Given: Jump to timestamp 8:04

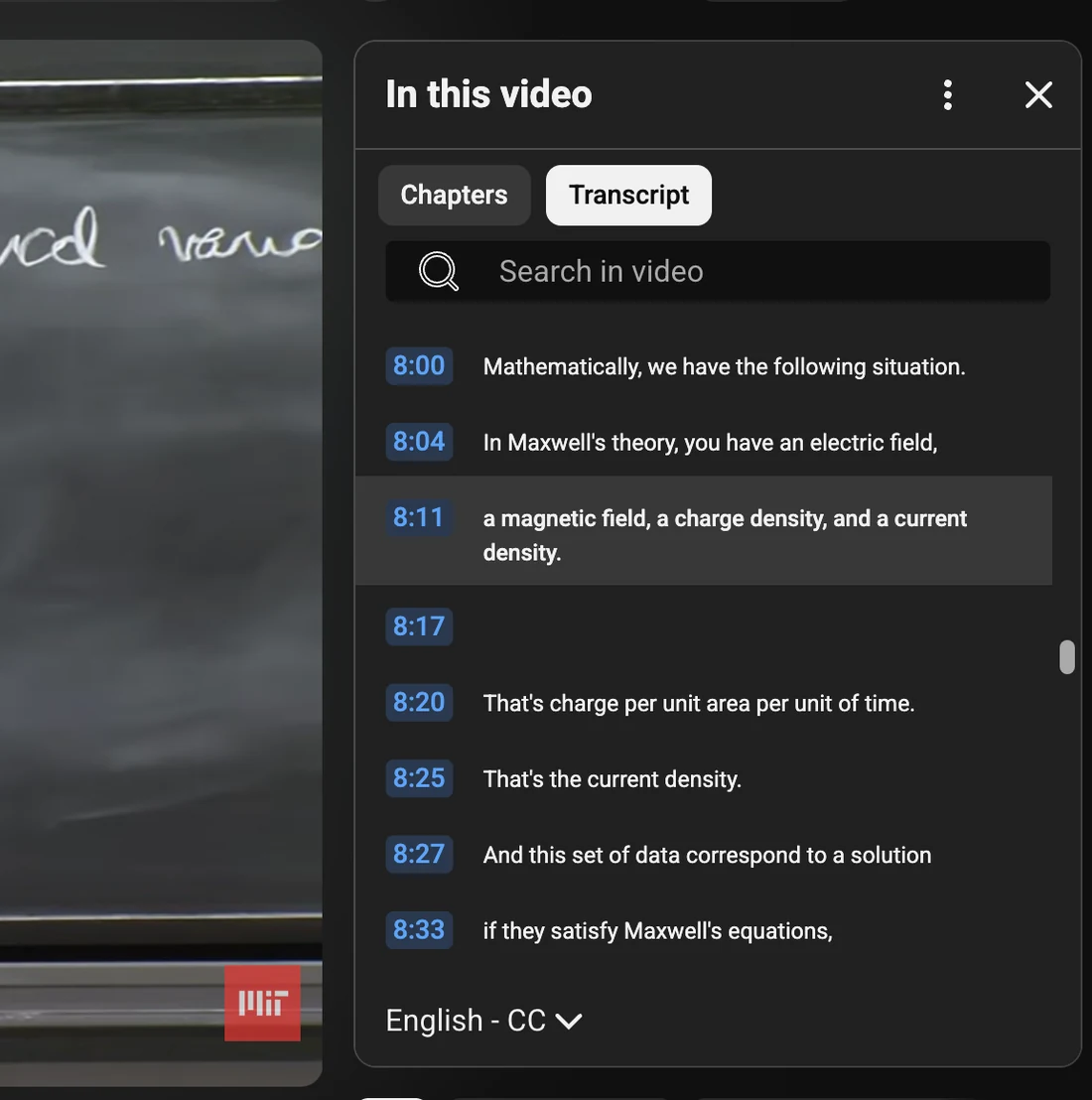Looking at the screenshot, I should (419, 441).
